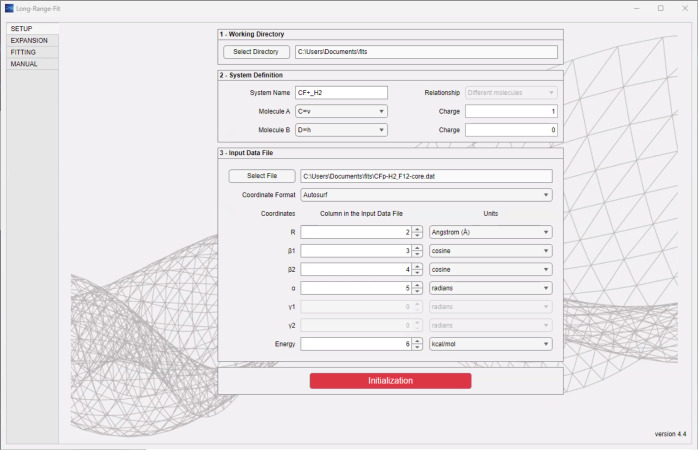
Task: Click the Select File button
Action: (262, 176)
